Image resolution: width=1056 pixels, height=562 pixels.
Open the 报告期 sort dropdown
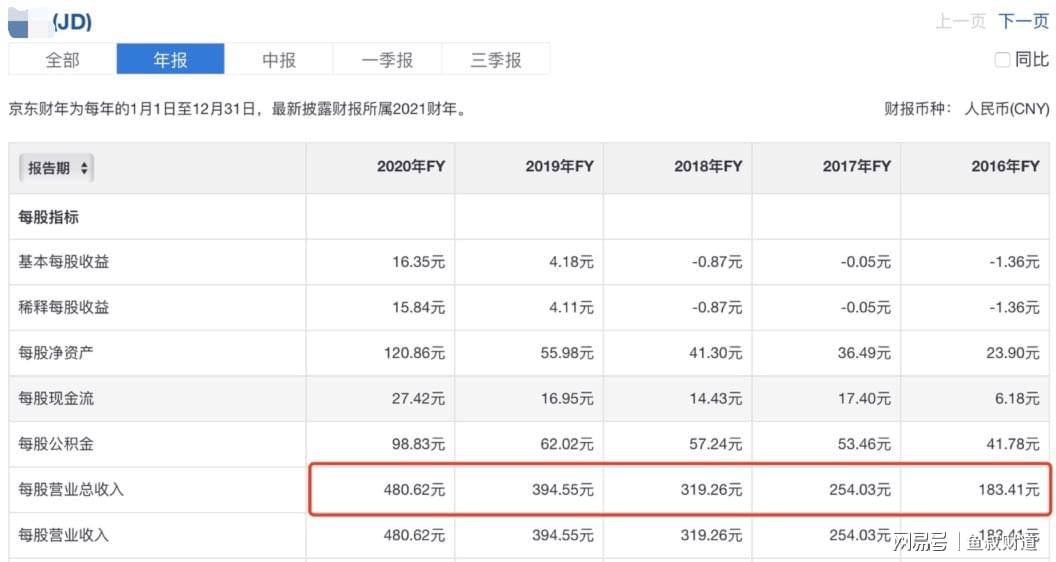(x=57, y=168)
